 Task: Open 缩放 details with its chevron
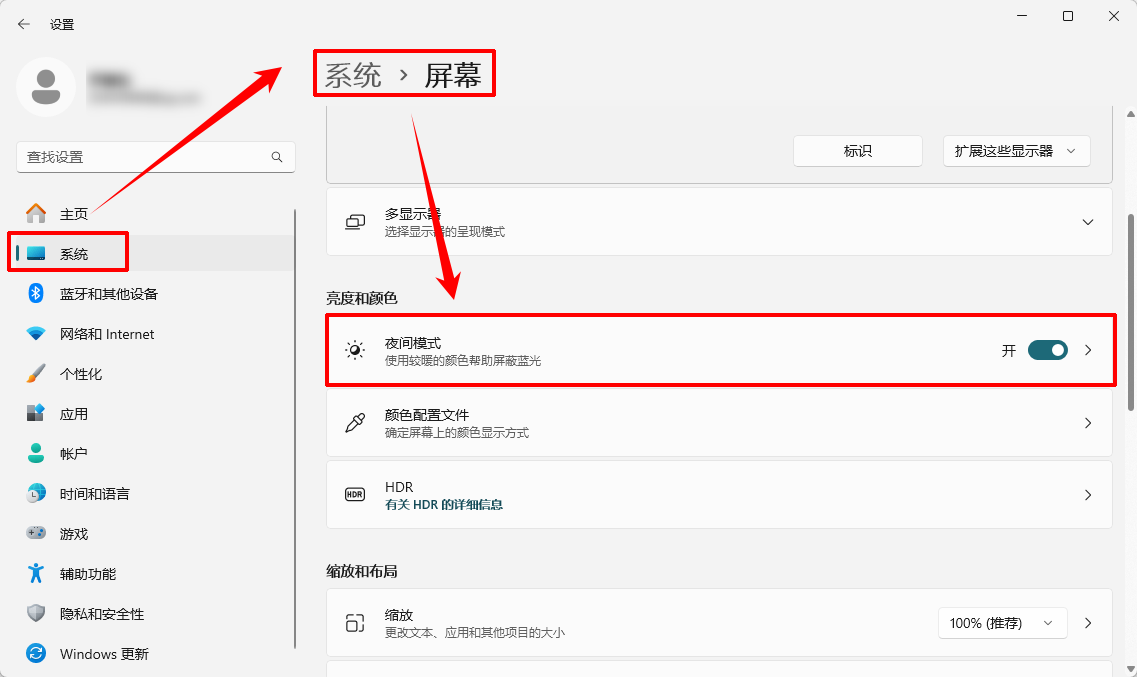point(1088,623)
